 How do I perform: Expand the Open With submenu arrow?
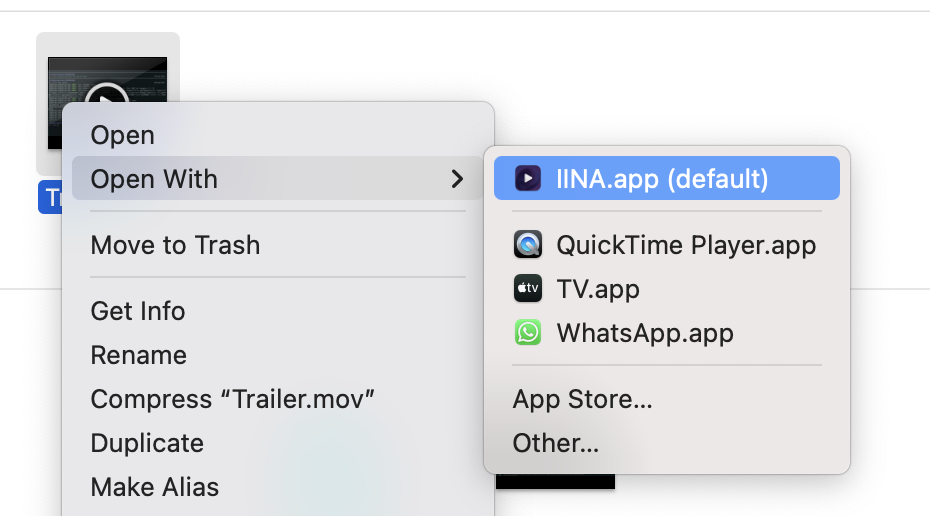point(457,179)
